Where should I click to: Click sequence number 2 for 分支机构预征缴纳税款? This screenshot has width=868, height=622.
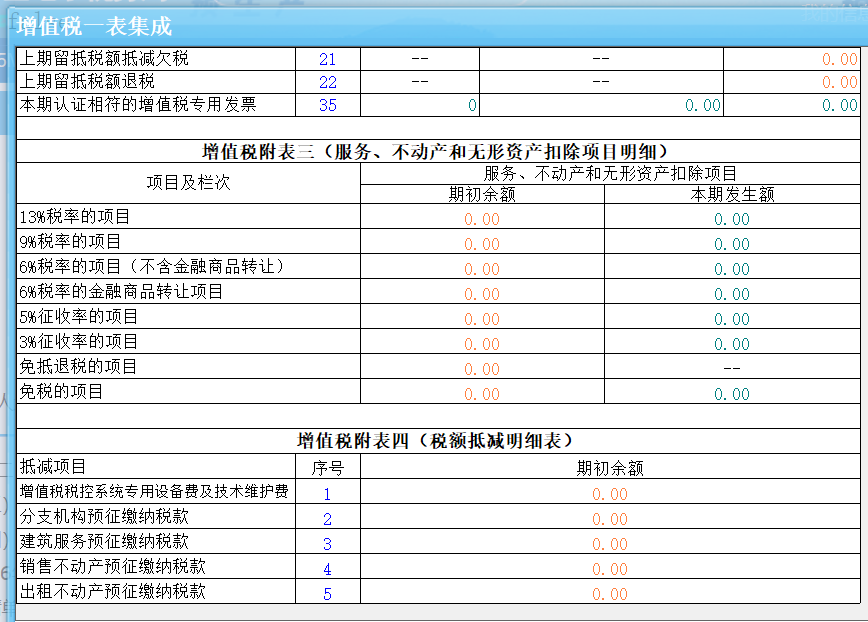pos(327,519)
